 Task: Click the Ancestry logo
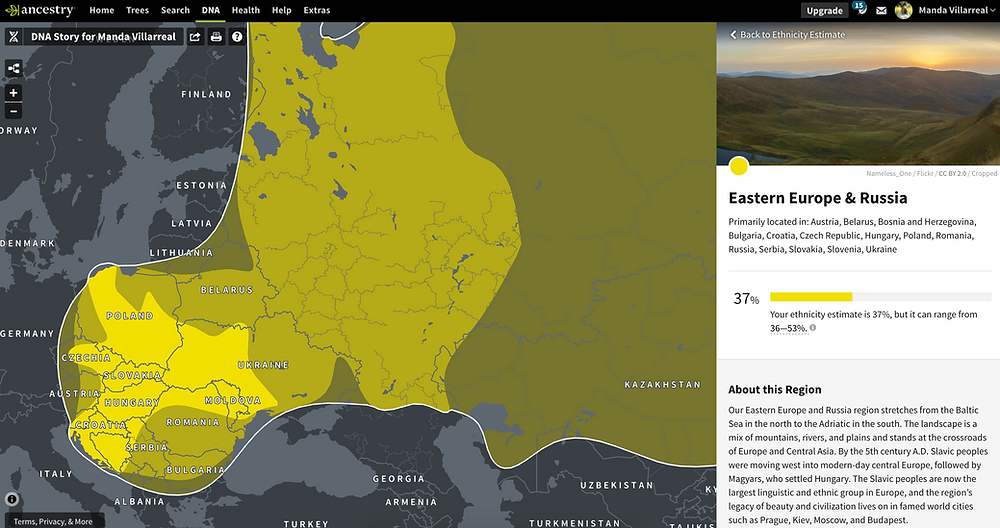point(40,10)
